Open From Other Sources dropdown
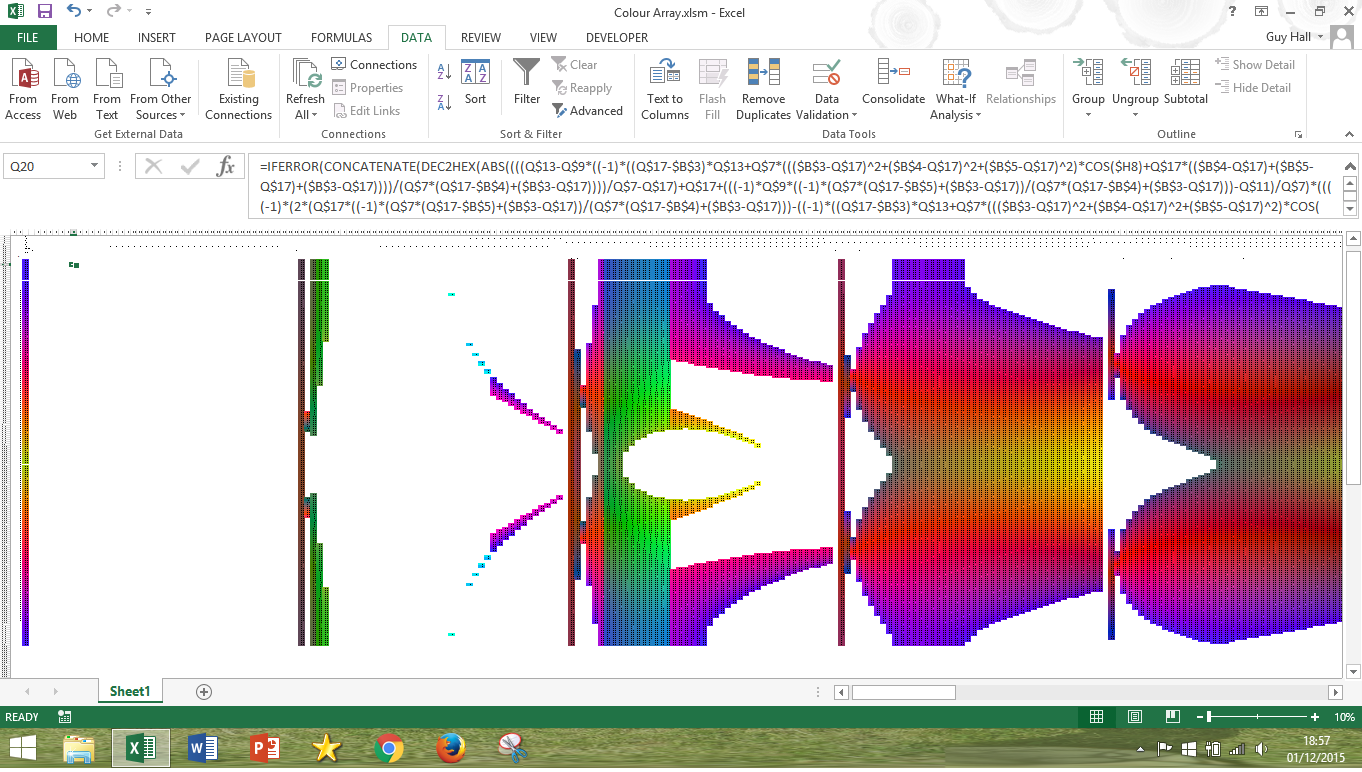The width and height of the screenshot is (1362, 772). [x=160, y=88]
